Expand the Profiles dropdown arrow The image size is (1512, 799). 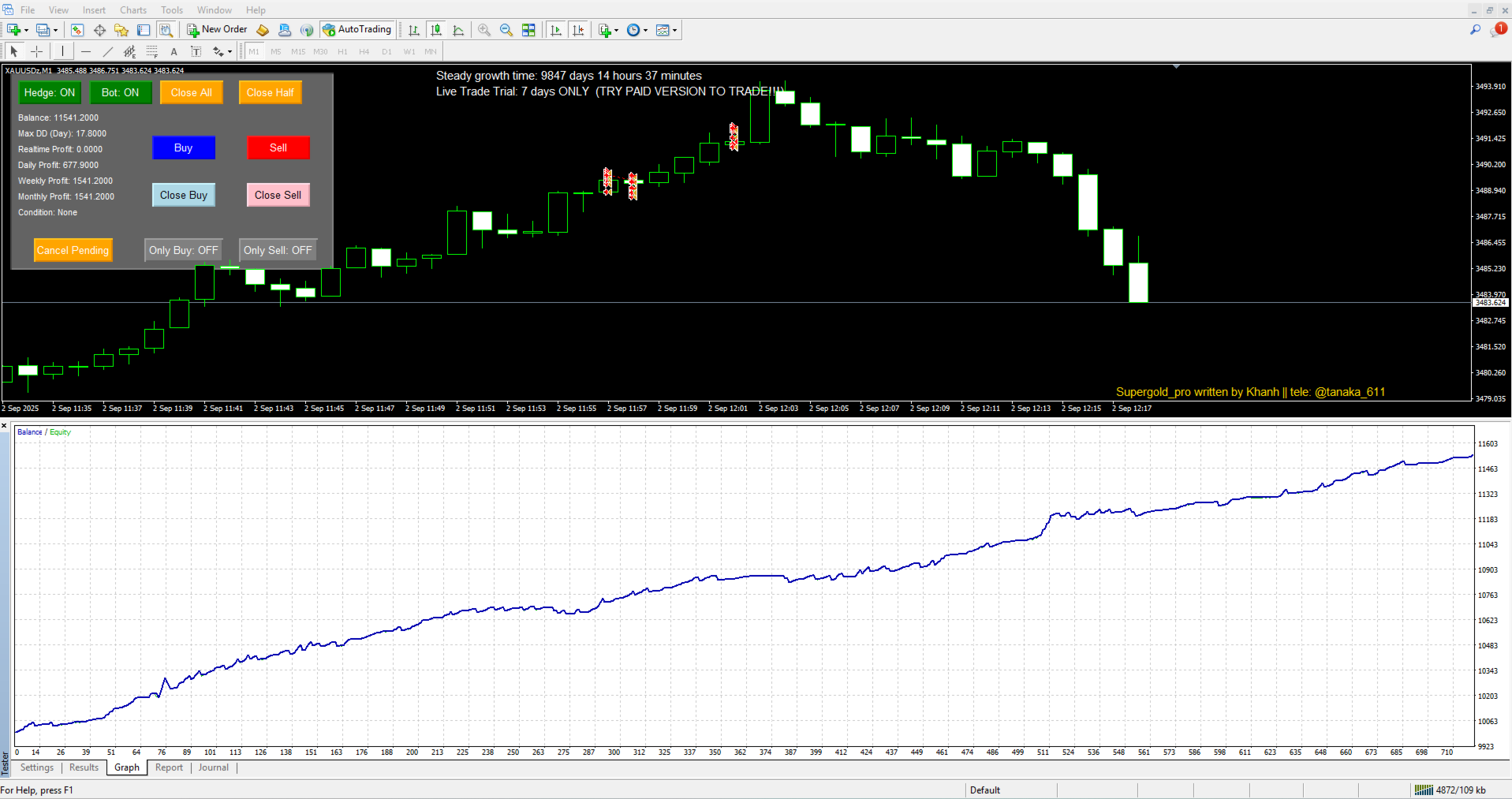pos(55,31)
